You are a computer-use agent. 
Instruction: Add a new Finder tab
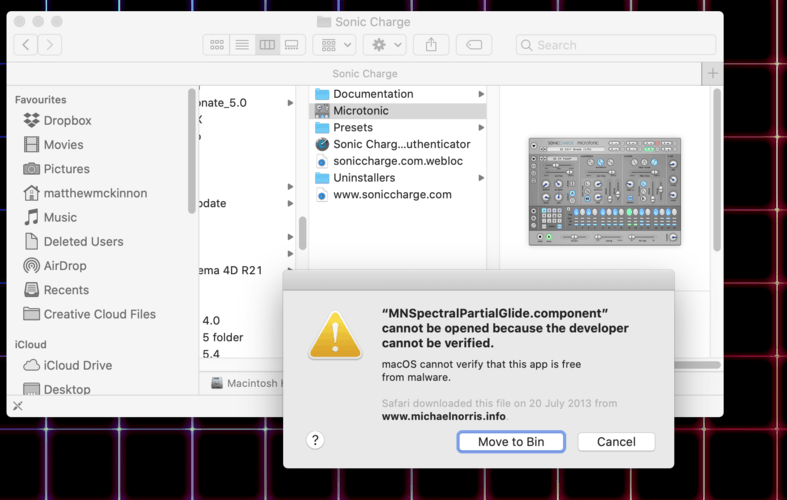712,73
